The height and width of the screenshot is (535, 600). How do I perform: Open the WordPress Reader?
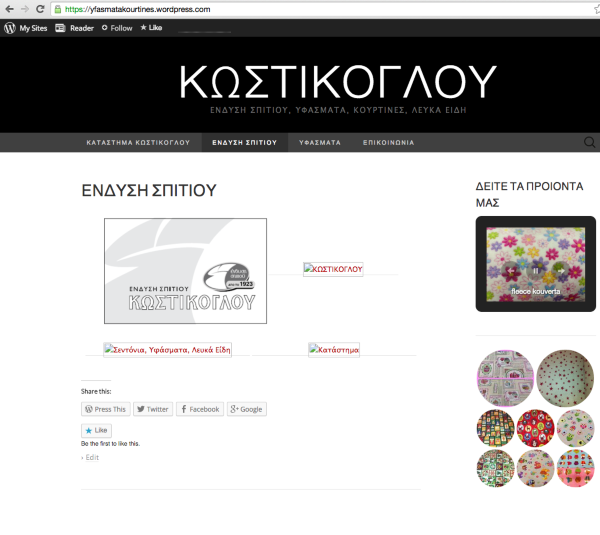pyautogui.click(x=75, y=28)
